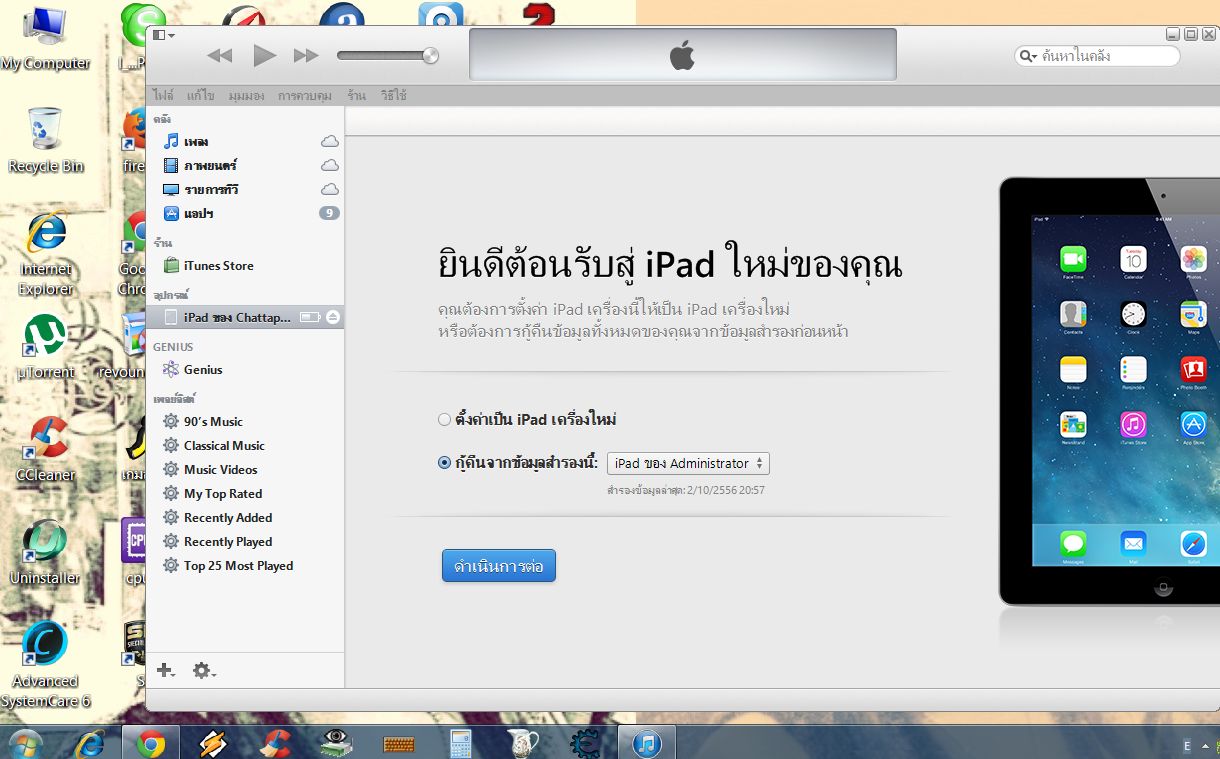Open Uninstaller desktop shortcut
This screenshot has height=759, width=1220.
coord(45,553)
